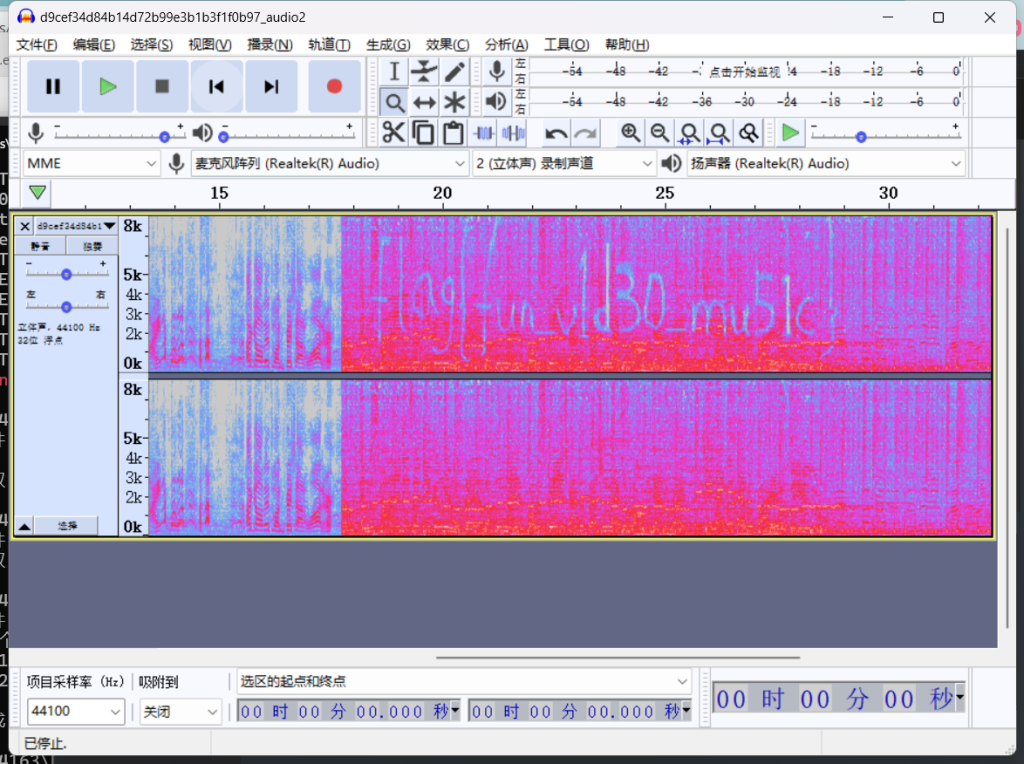Viewport: 1024px width, 764px height.
Task: Open the MME audio host dropdown
Action: click(92, 163)
